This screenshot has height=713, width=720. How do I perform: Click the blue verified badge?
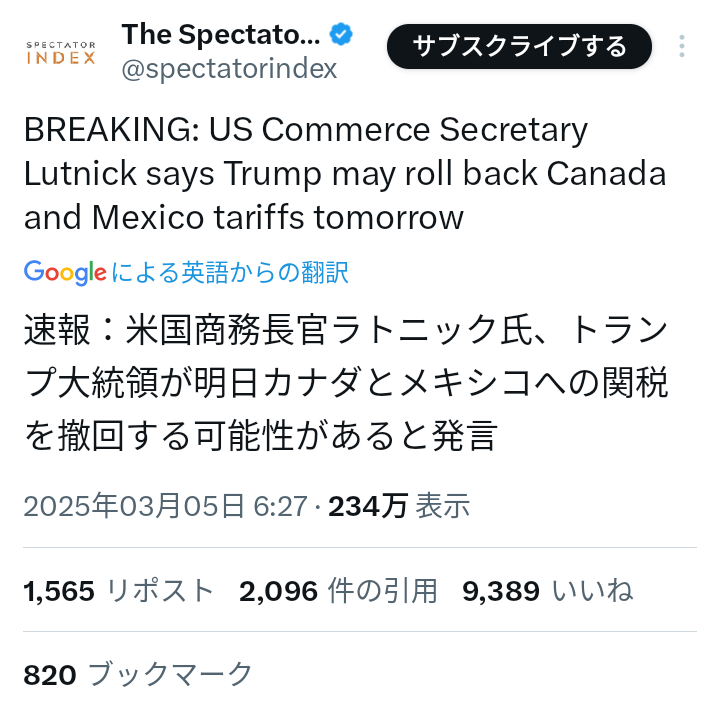pyautogui.click(x=342, y=35)
